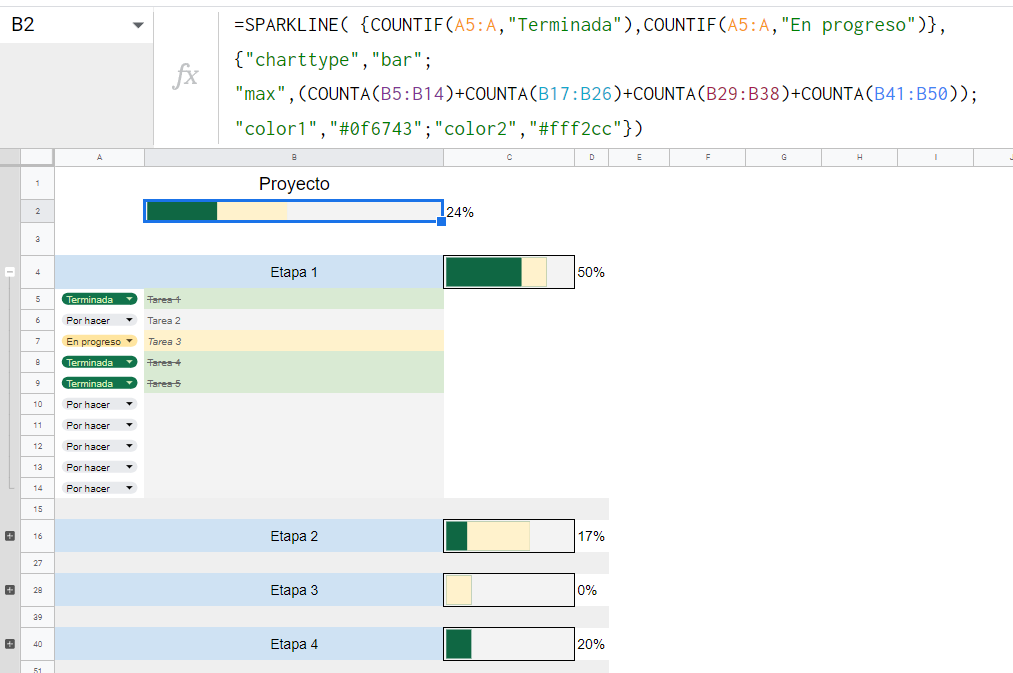Click the Proyecto title cell
This screenshot has height=673, width=1013.
pyautogui.click(x=294, y=183)
